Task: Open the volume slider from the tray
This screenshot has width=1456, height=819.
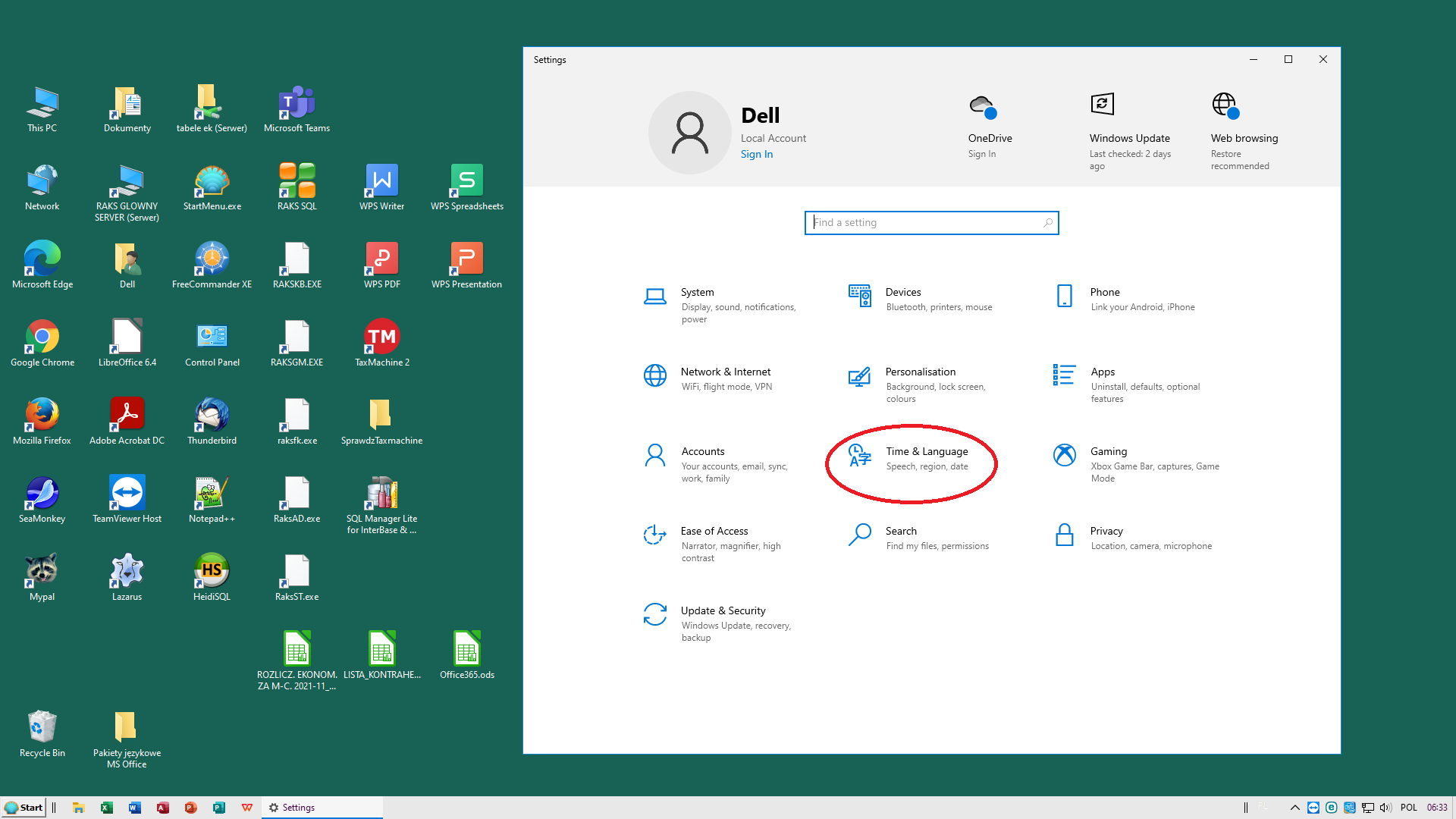Action: [1385, 808]
